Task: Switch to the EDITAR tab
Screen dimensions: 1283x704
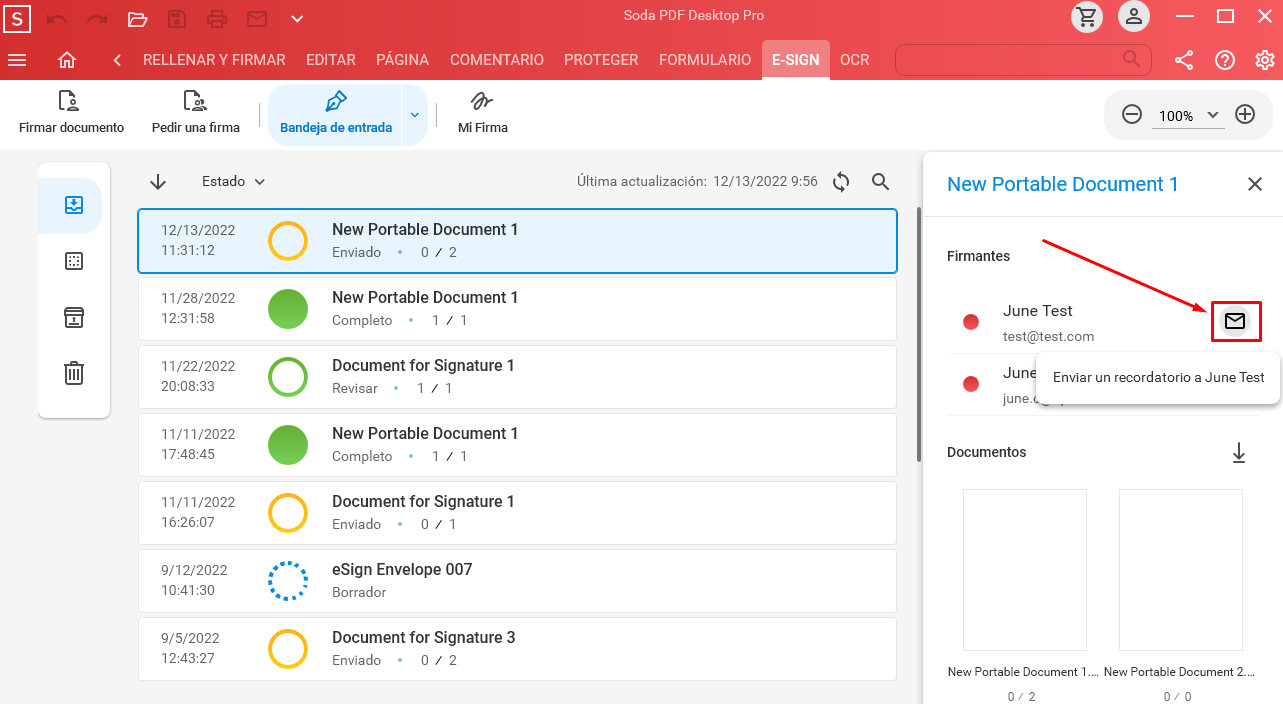Action: click(x=331, y=60)
